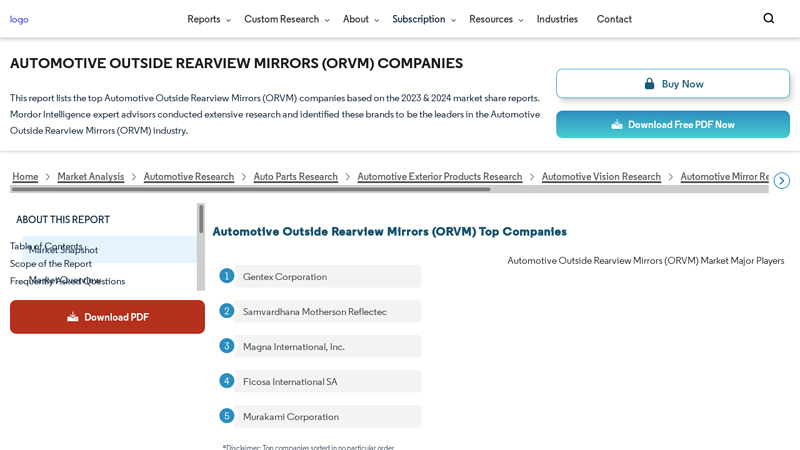This screenshot has width=800, height=450.
Task: Click Gentex Corporation entry
Action: coord(328,276)
